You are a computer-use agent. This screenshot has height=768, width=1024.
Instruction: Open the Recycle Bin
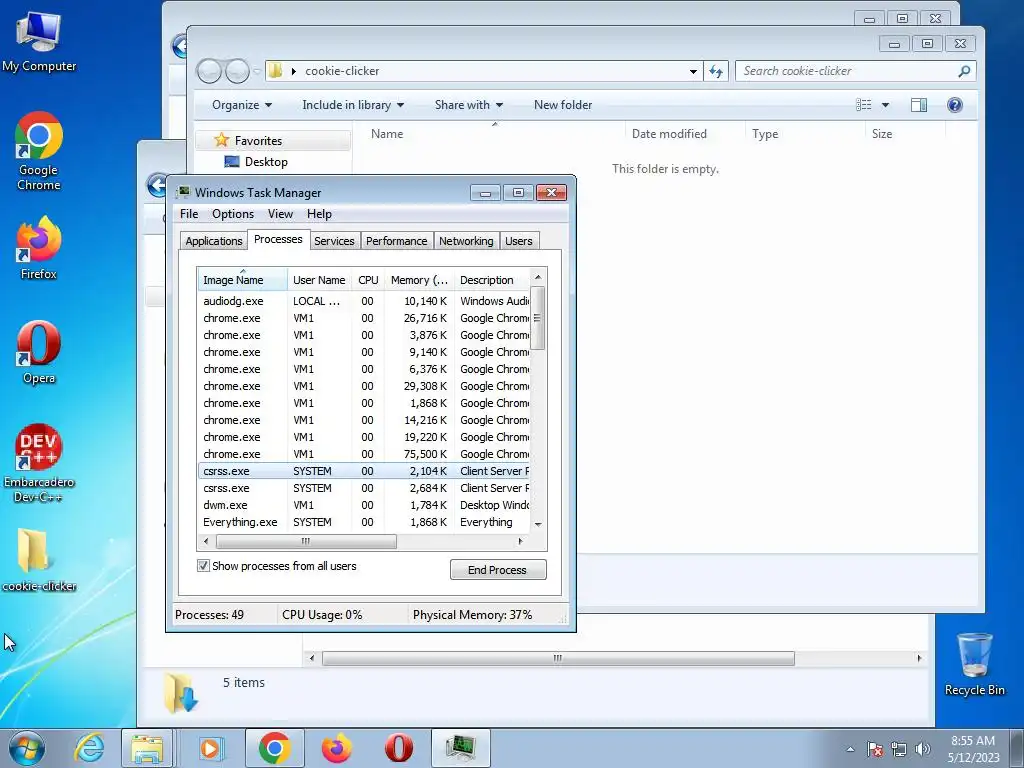(974, 665)
